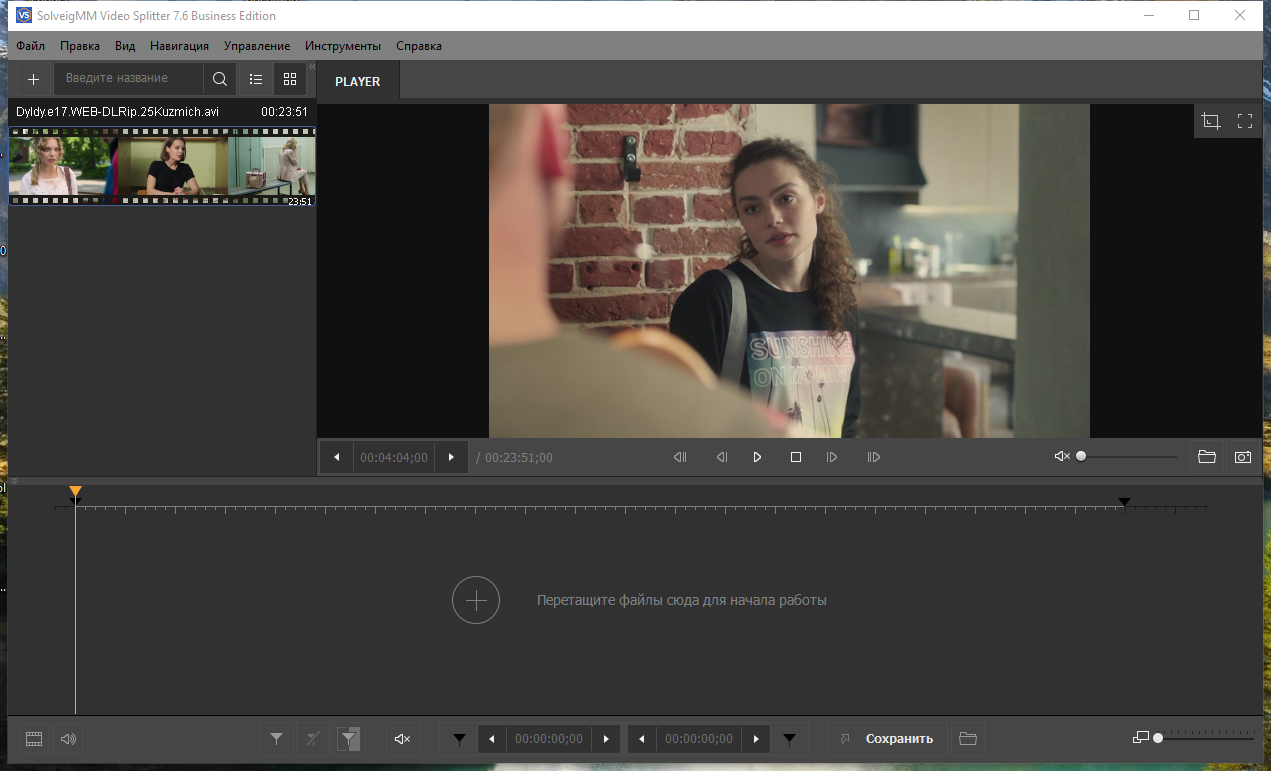Toggle the player's mute speaker icon
Viewport: 1271px width, 771px height.
[x=1062, y=457]
